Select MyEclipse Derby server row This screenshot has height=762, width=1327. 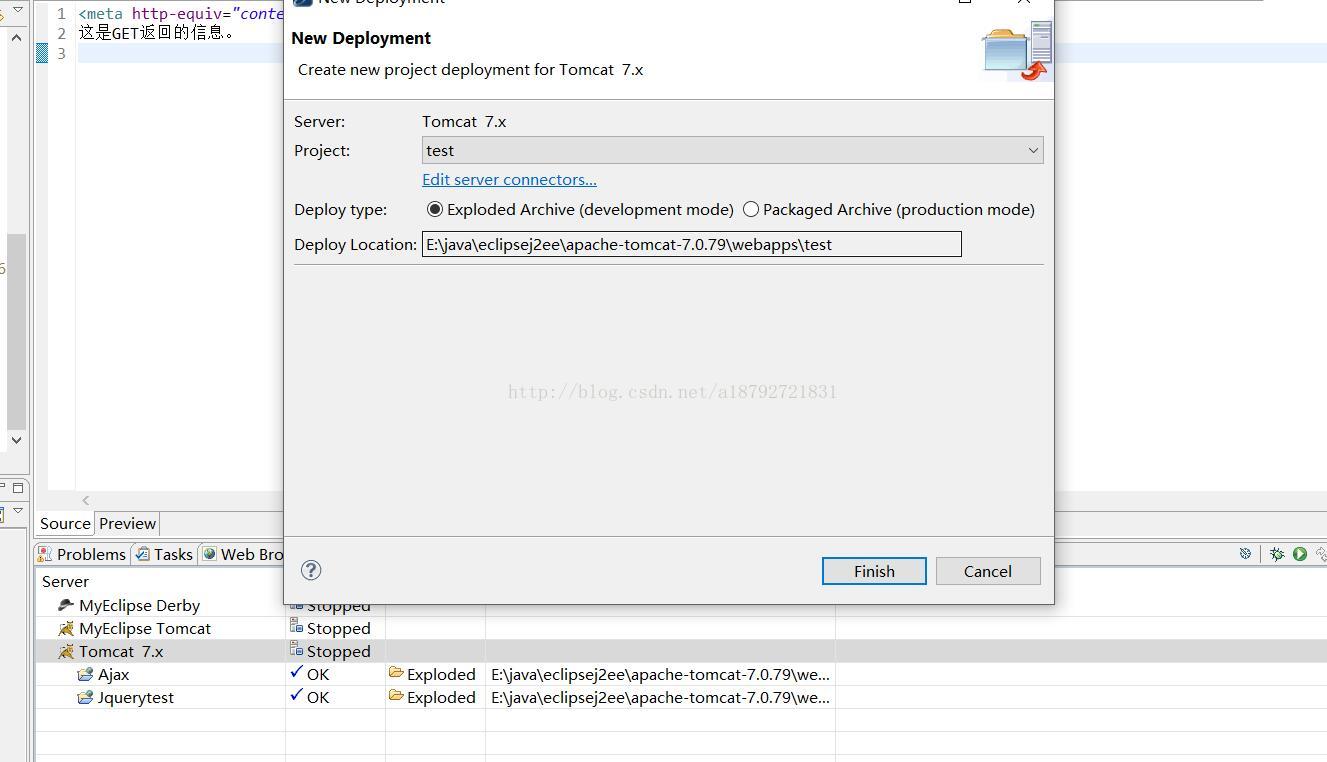(x=139, y=605)
